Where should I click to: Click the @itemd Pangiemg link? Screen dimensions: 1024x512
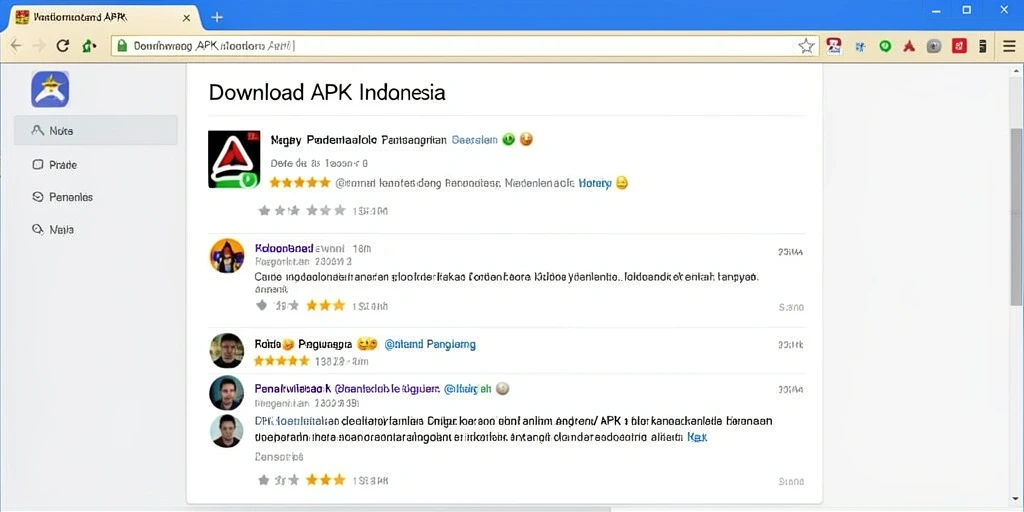430,344
